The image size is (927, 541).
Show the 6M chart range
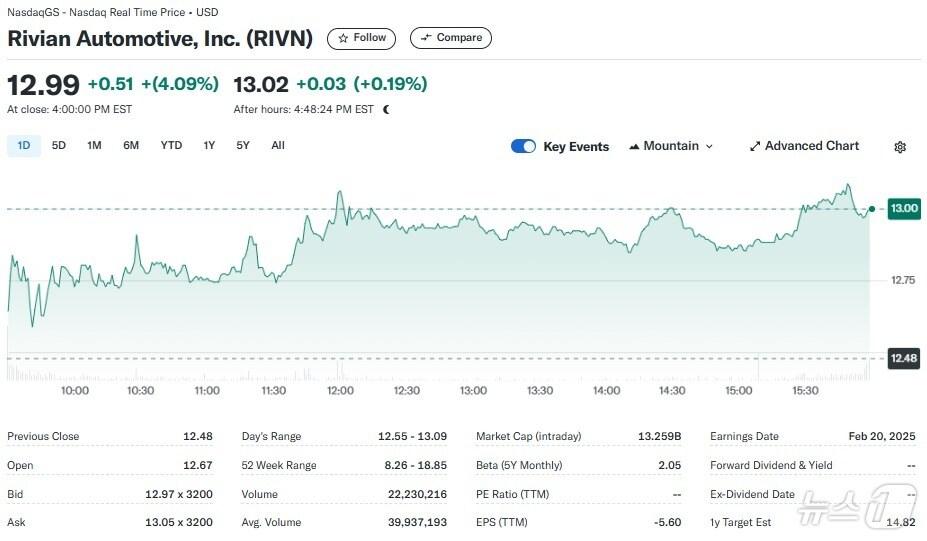pos(131,146)
